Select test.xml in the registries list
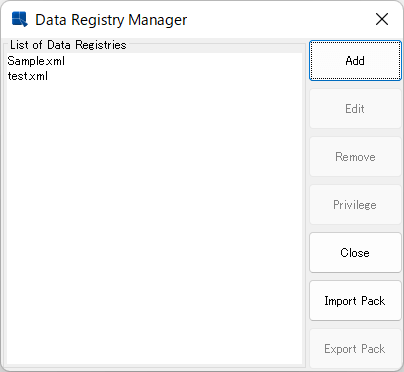The image size is (404, 372). 28,76
